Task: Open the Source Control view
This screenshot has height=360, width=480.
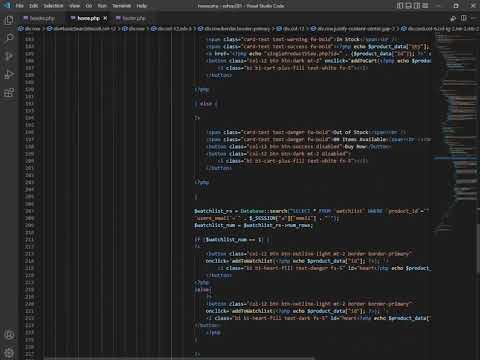Action: (x=9, y=56)
